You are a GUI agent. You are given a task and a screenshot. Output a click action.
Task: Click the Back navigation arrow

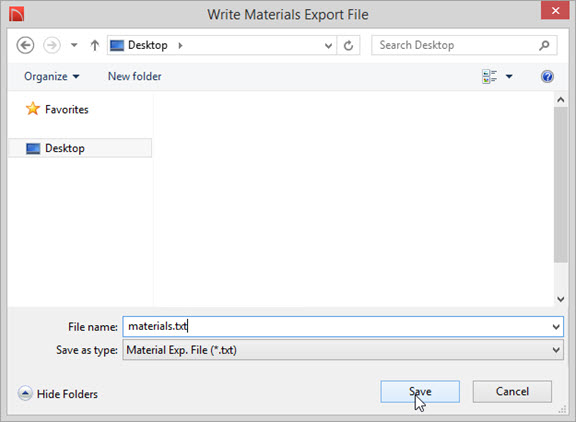[25, 46]
